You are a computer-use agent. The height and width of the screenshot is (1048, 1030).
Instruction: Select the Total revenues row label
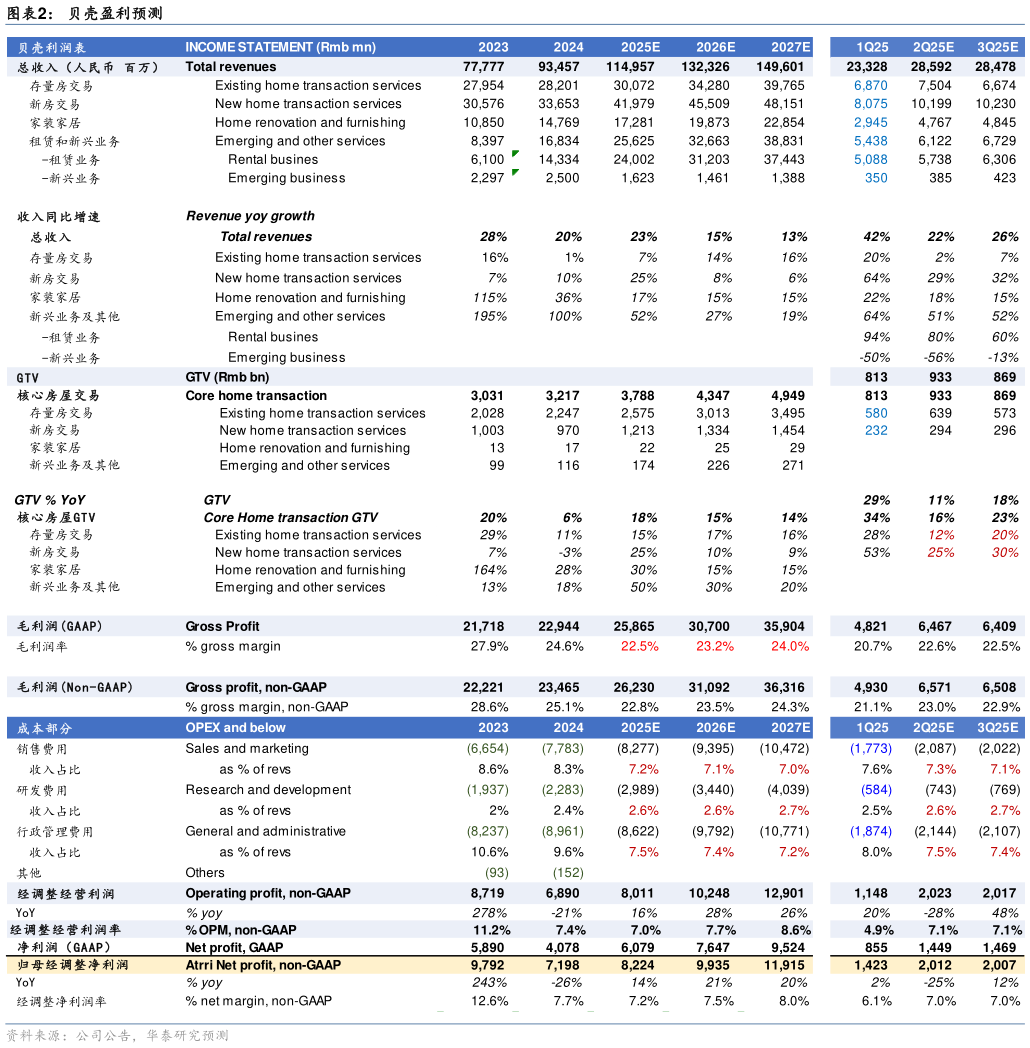(231, 67)
